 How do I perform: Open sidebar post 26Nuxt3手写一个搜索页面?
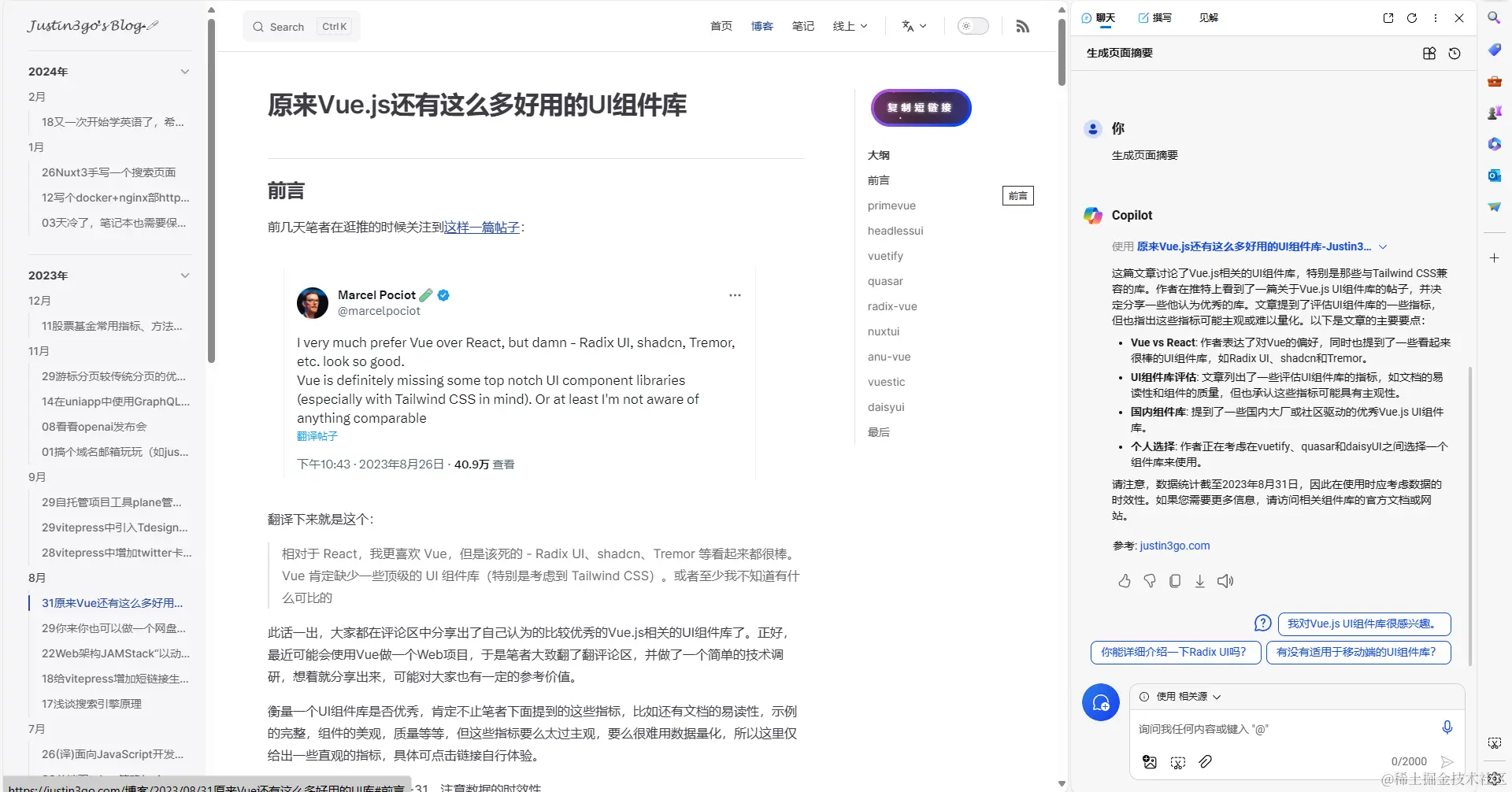(109, 172)
